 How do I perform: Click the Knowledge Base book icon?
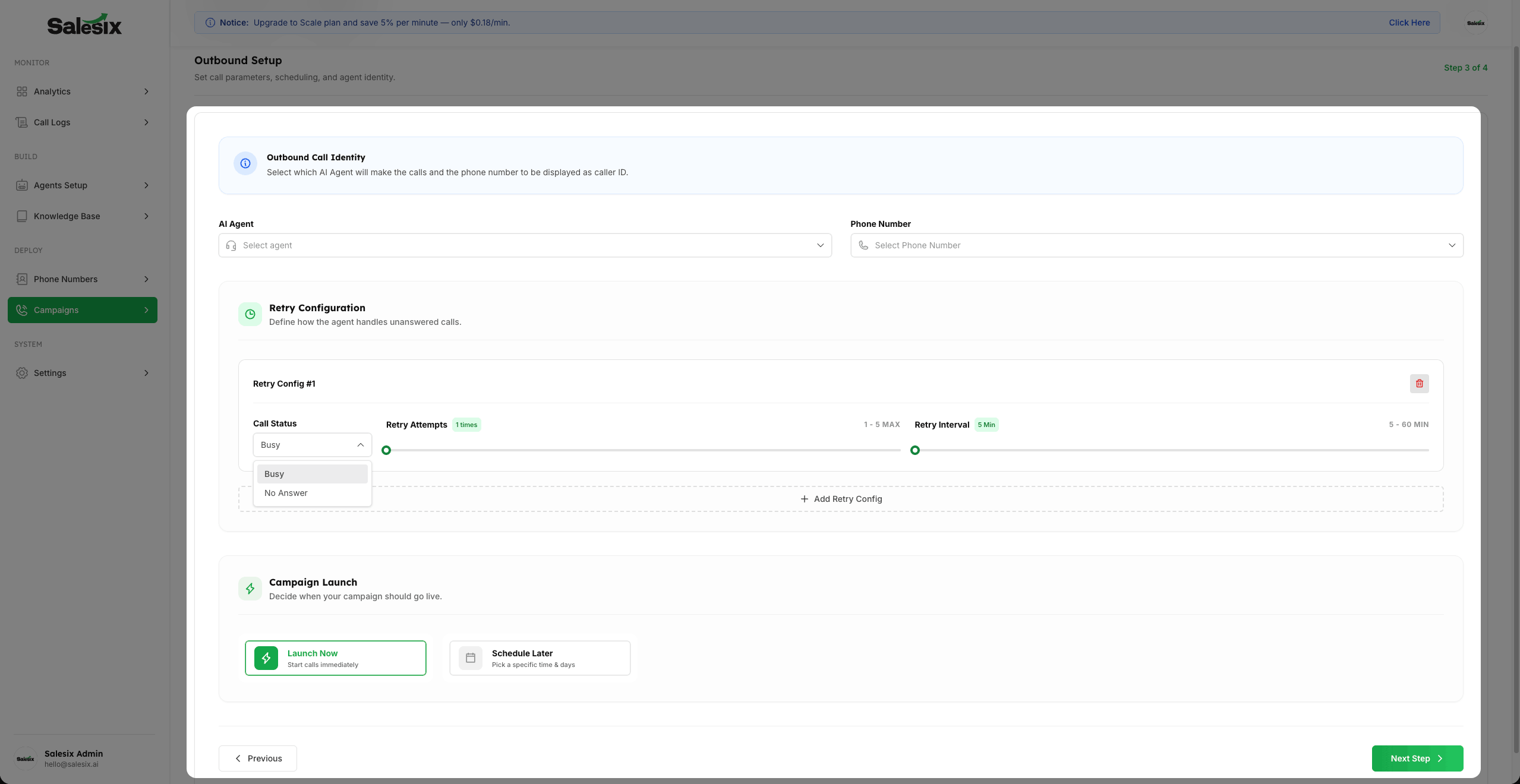point(22,216)
